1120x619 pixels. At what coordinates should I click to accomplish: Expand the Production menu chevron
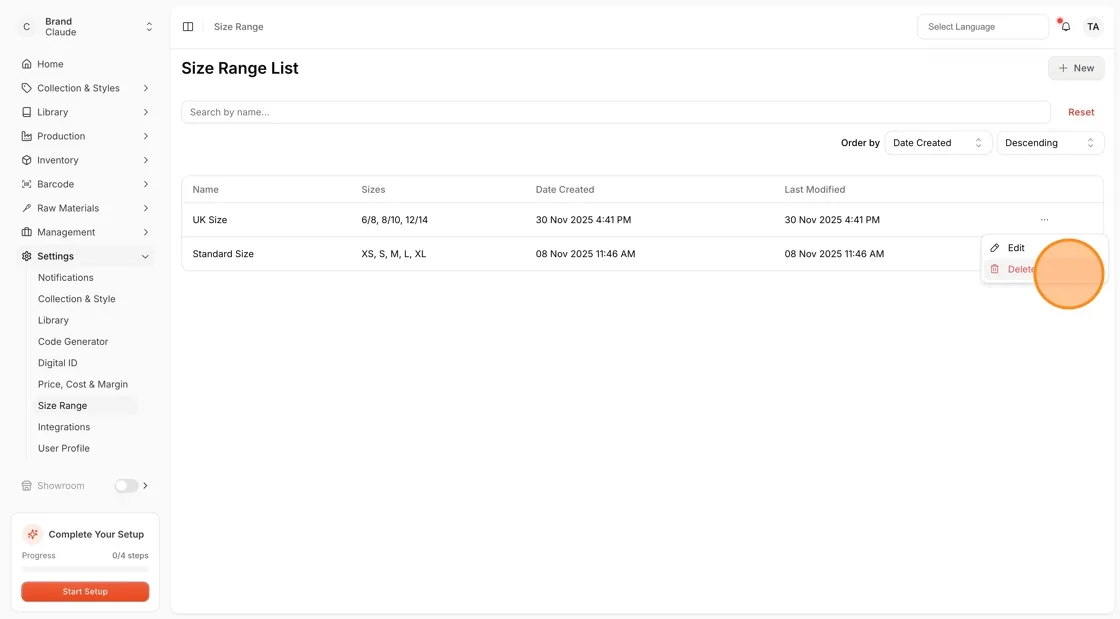(146, 136)
